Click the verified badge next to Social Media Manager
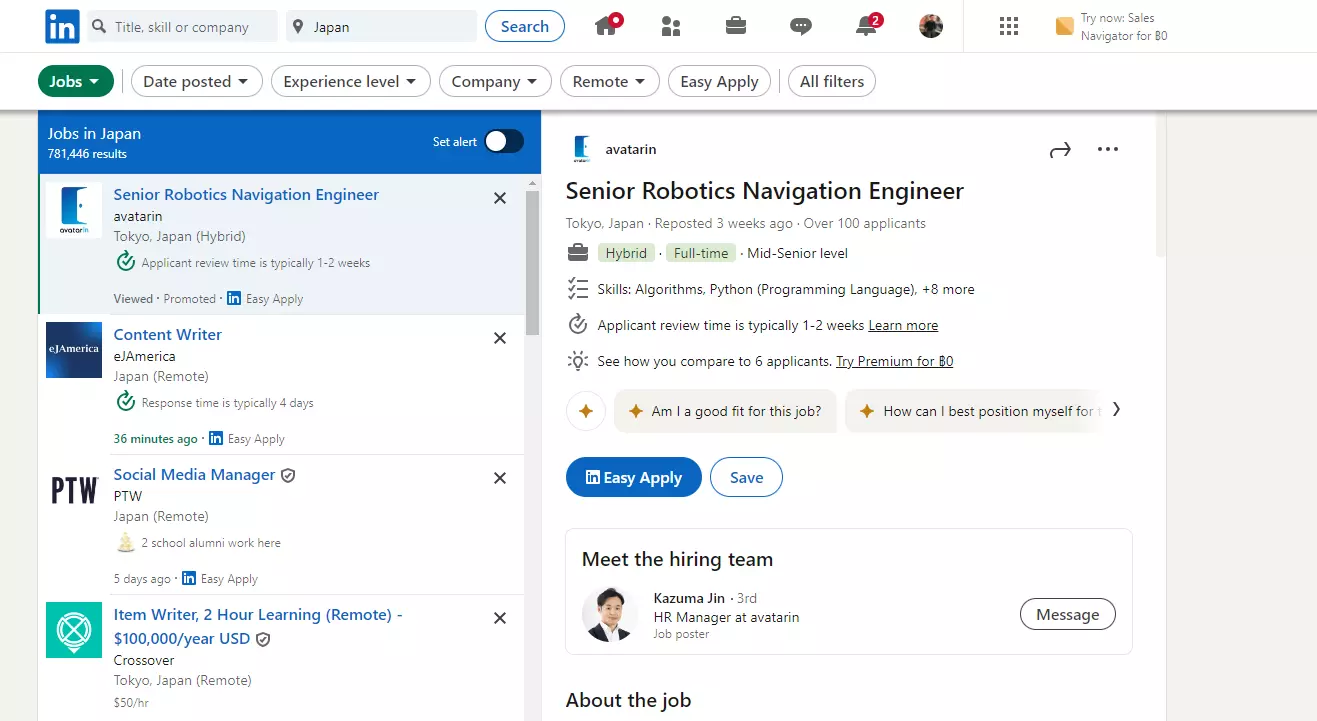Image resolution: width=1317 pixels, height=721 pixels. [x=288, y=476]
